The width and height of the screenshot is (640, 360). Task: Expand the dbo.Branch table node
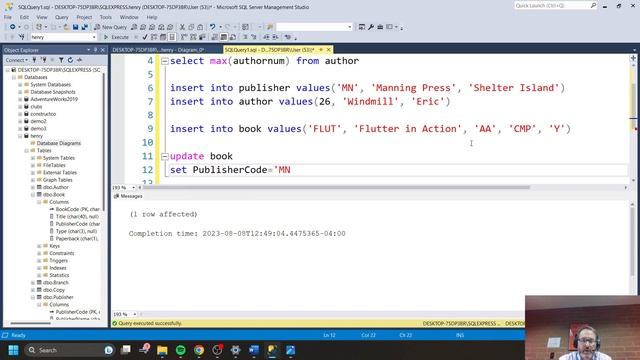coord(33,283)
